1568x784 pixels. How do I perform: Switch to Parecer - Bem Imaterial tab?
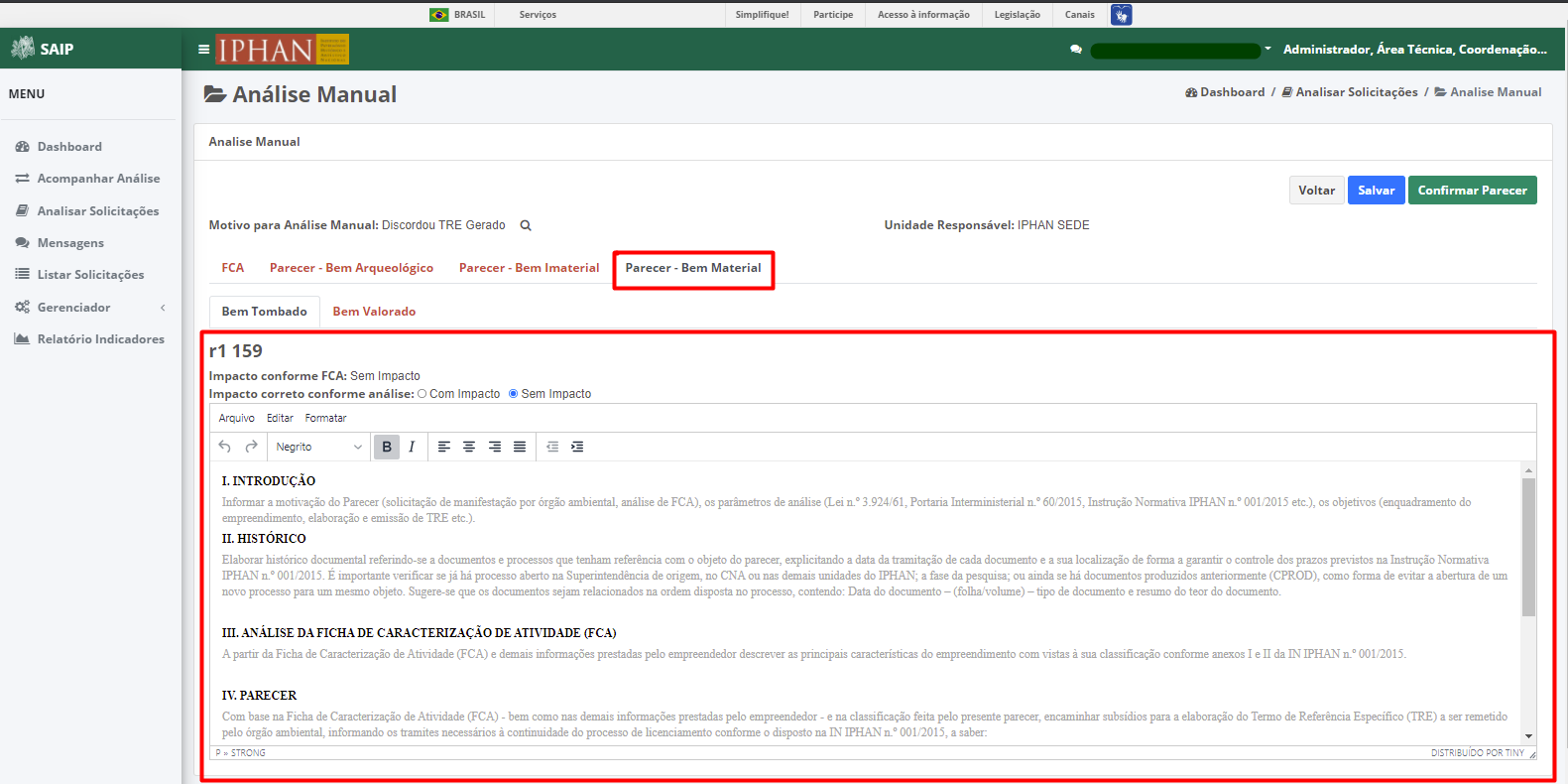pos(529,268)
